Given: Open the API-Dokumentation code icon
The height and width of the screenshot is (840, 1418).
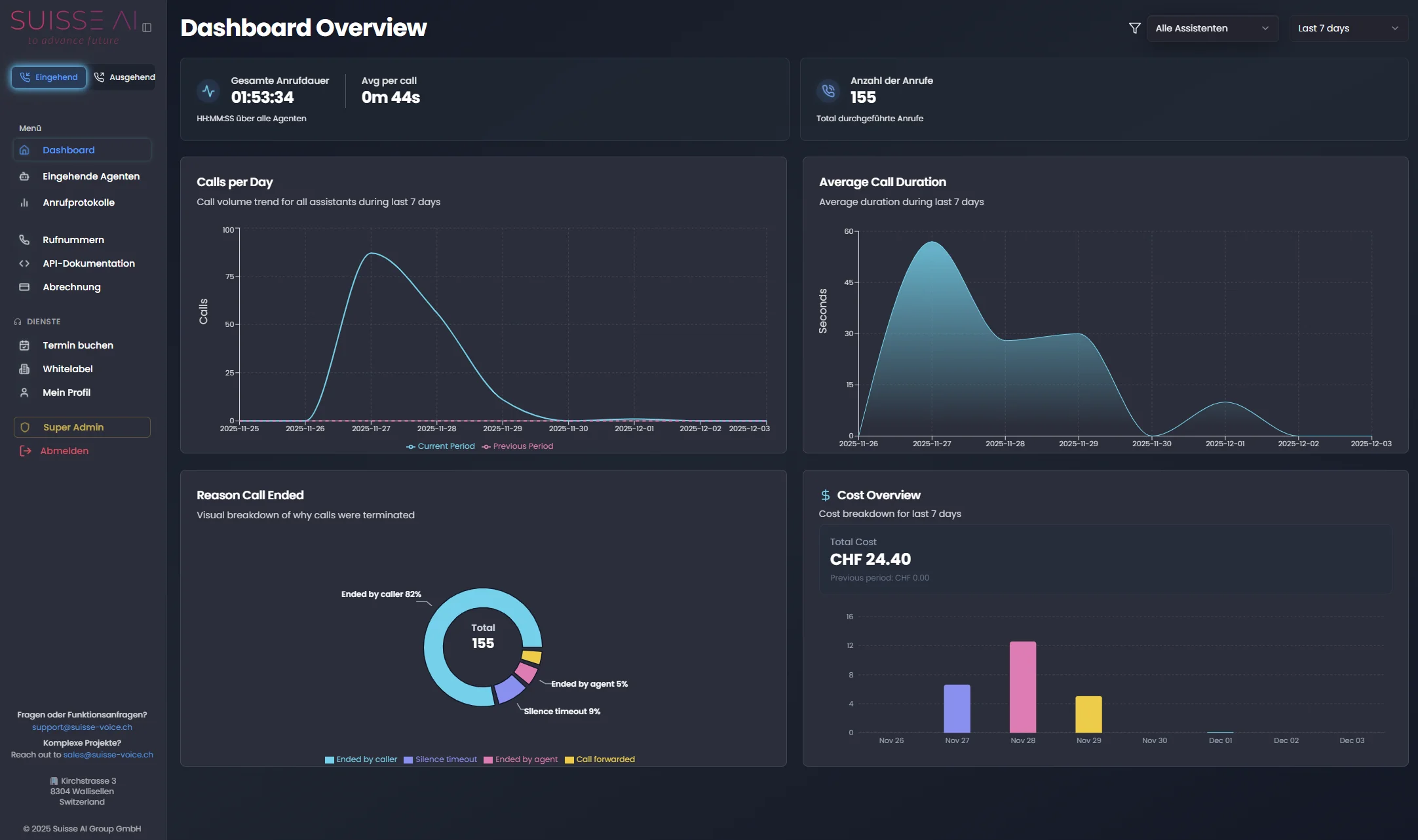Looking at the screenshot, I should point(24,263).
